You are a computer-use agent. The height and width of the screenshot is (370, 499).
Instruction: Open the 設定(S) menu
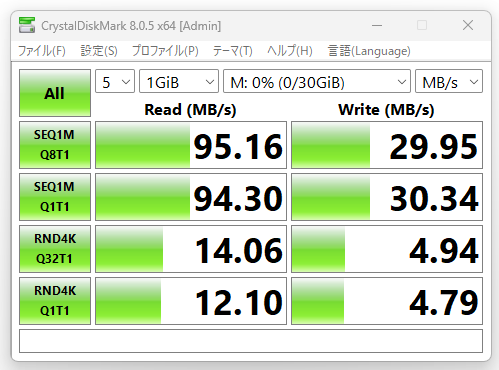click(x=99, y=51)
